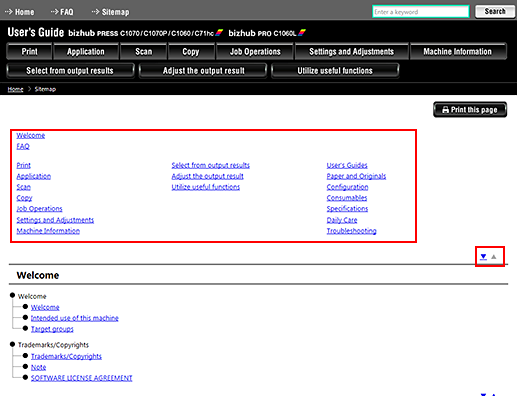Click the Trademarks/Copyrights parent node text
Viewport: 517px width, 396px height.
coord(53,345)
